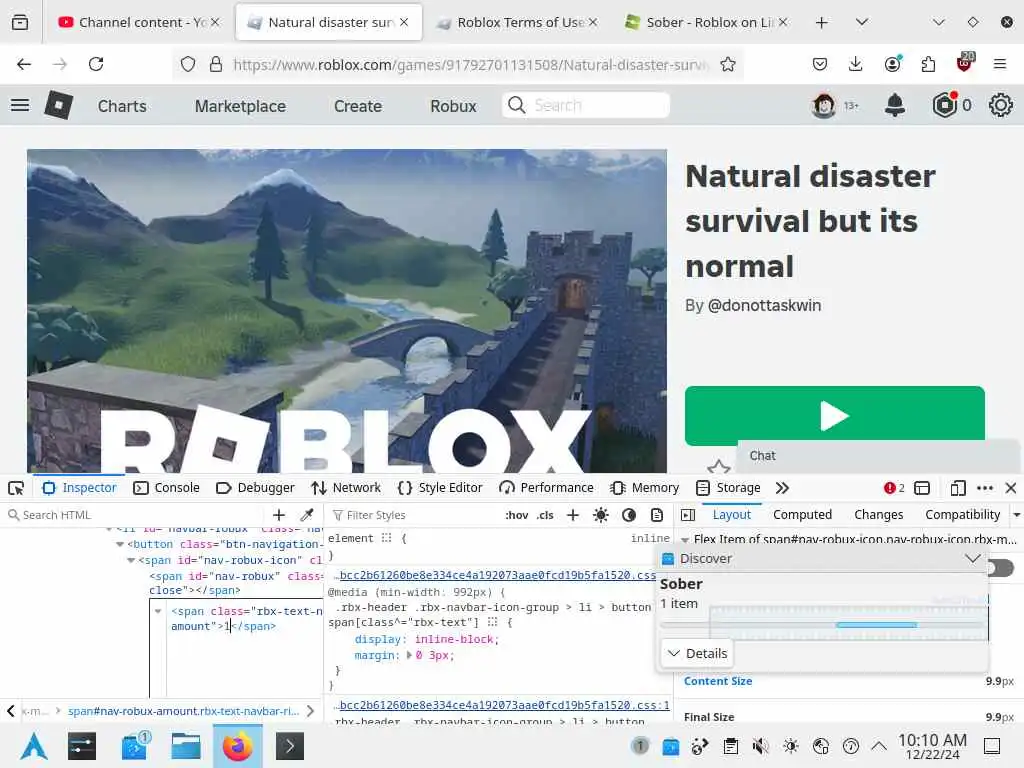The width and height of the screenshot is (1024, 768).
Task: Open Responsive Design Mode
Action: (x=957, y=488)
